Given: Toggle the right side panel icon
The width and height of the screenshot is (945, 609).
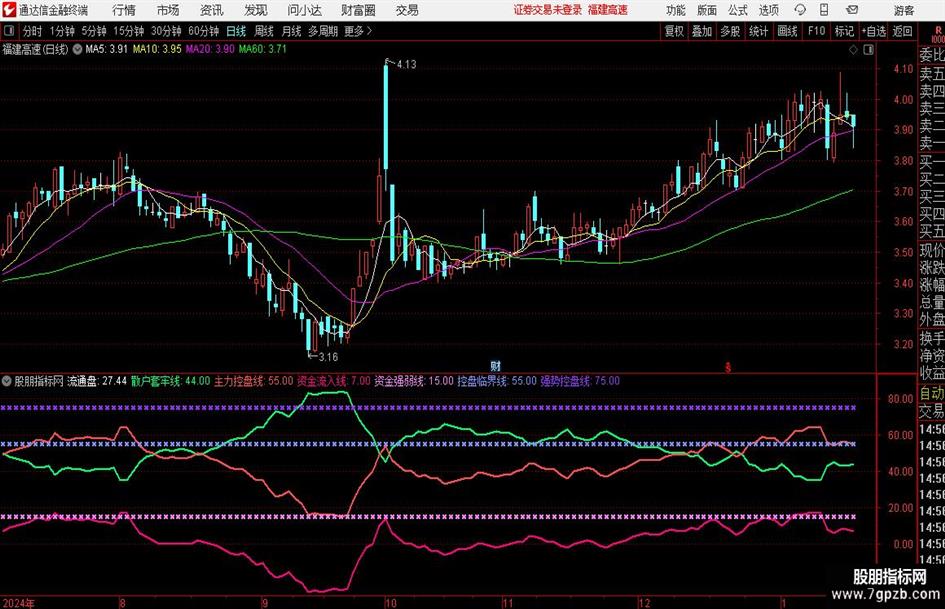Looking at the screenshot, I should [x=868, y=50].
